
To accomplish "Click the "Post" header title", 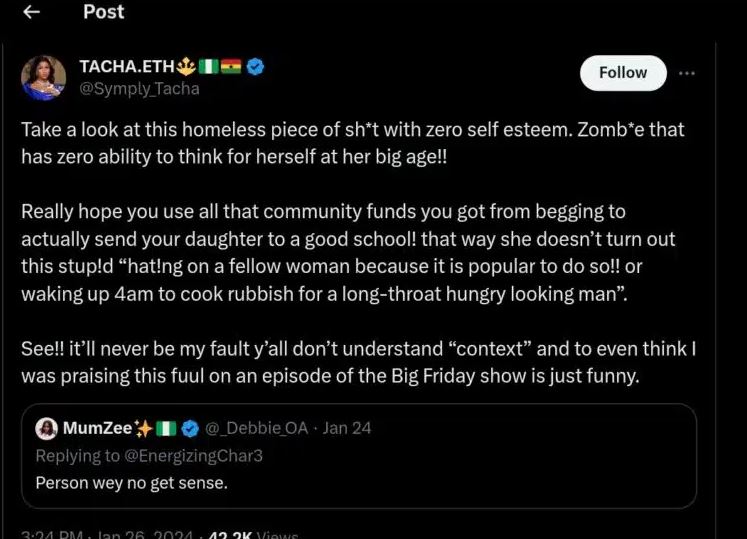I will pos(104,12).
